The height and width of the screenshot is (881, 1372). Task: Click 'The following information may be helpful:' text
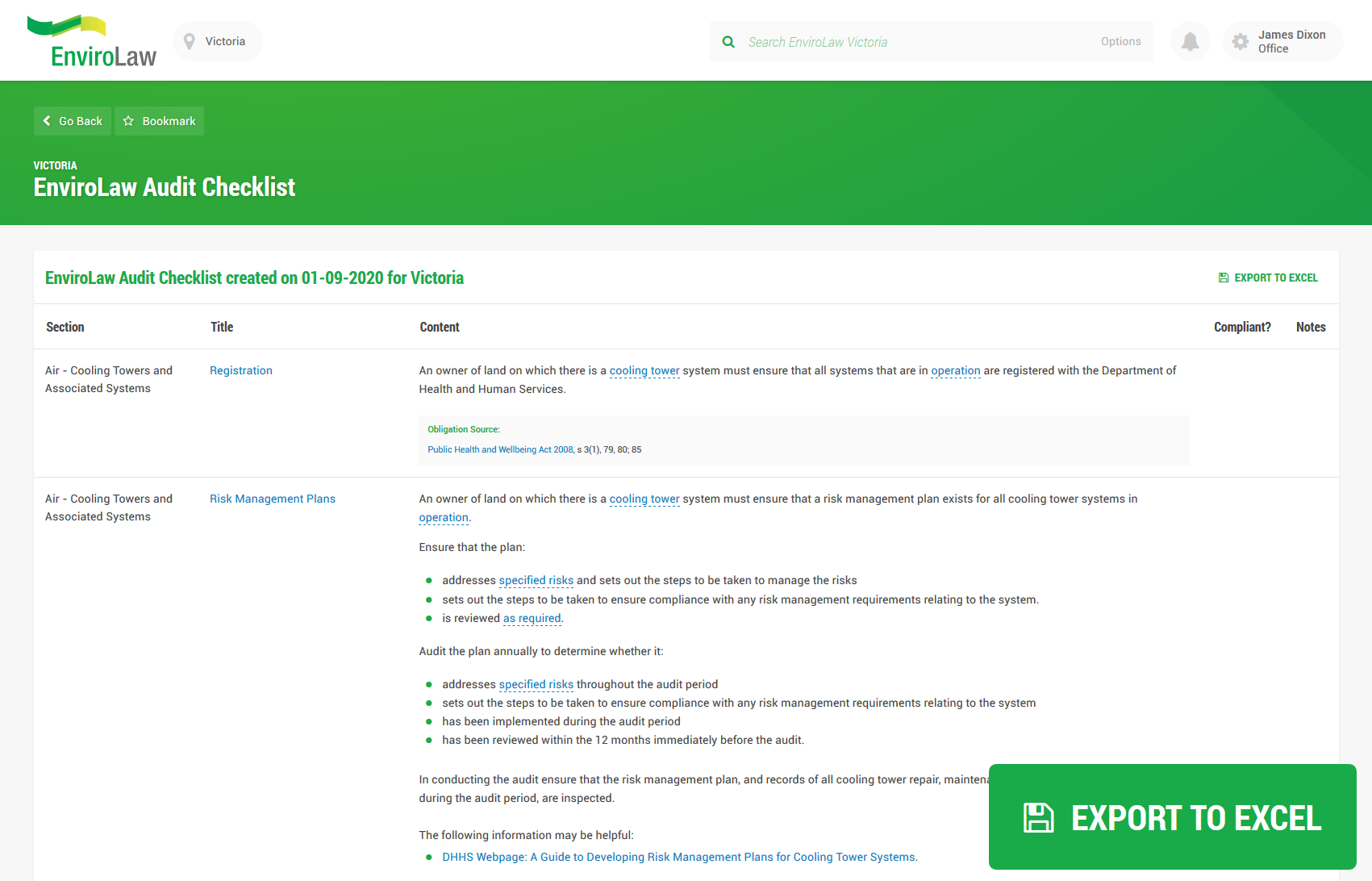[x=527, y=835]
